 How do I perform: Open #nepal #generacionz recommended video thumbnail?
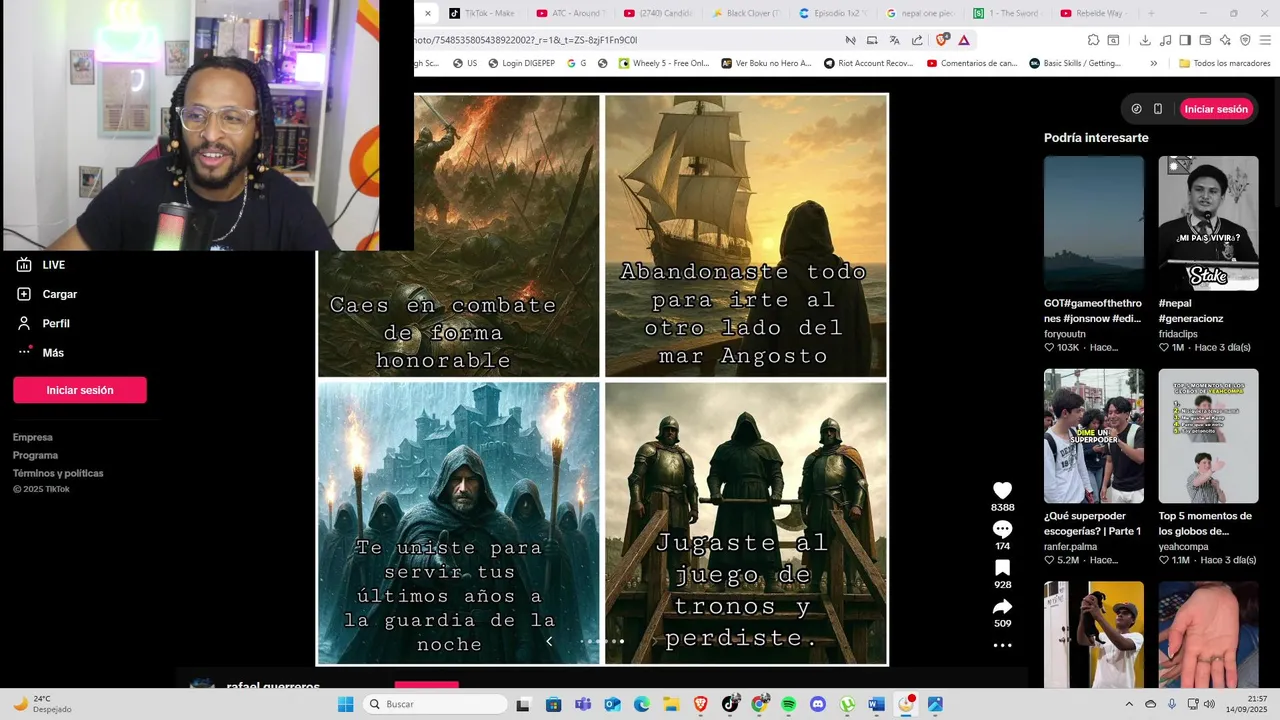(1208, 223)
